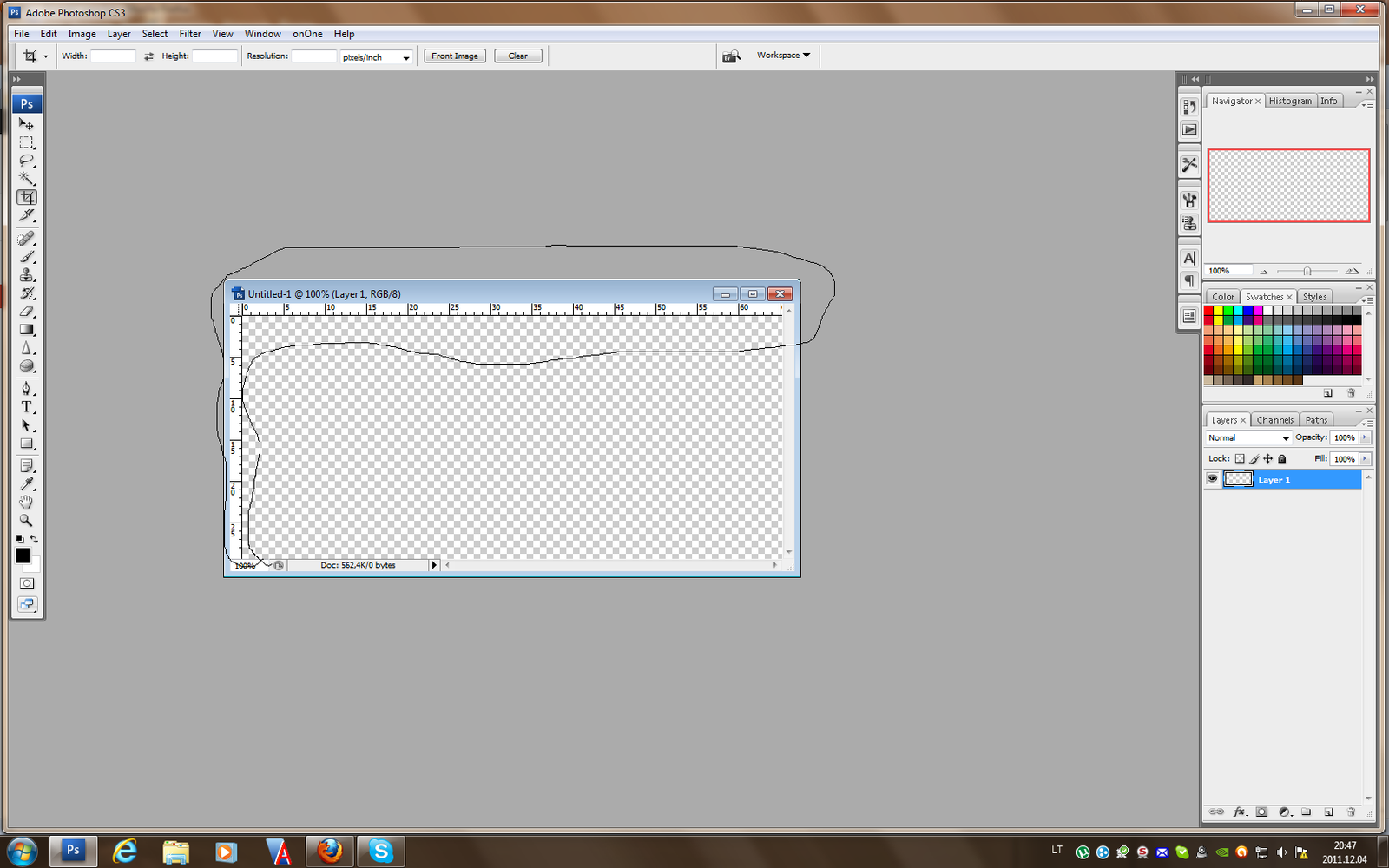
Task: Select the Lasso tool
Action: [x=26, y=161]
